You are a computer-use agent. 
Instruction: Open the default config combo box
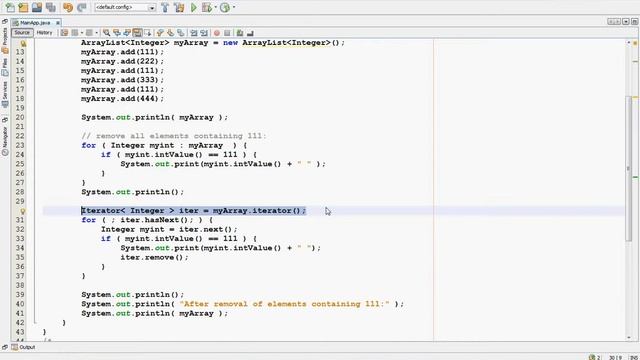coord(125,7)
